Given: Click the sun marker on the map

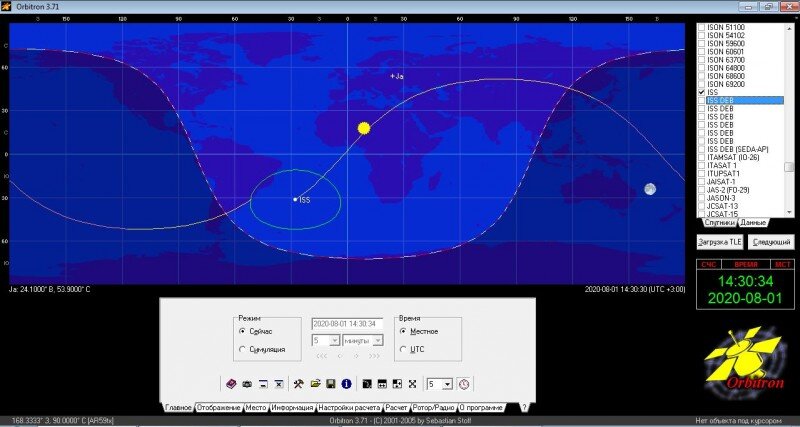Looking at the screenshot, I should pyautogui.click(x=364, y=128).
